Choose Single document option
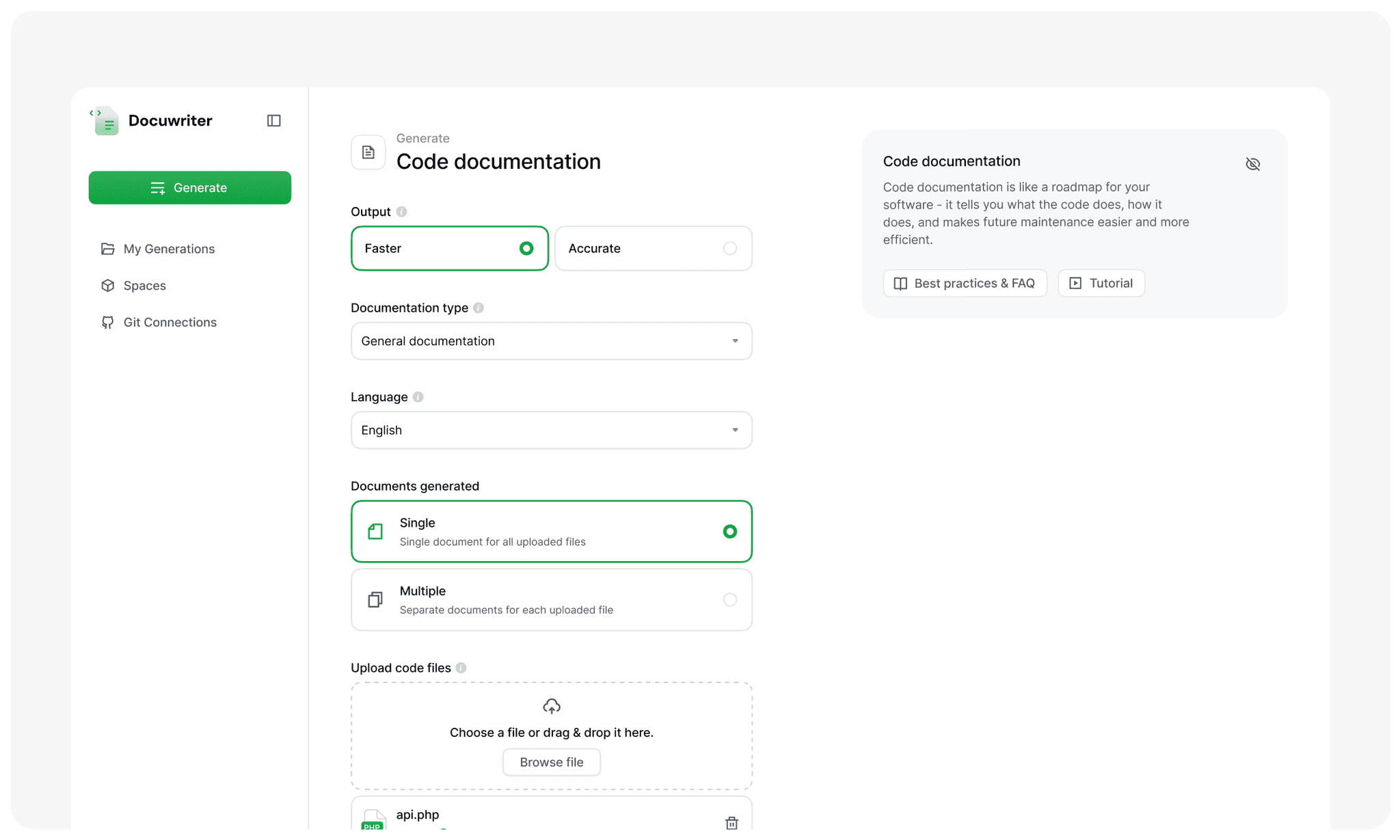 (551, 532)
